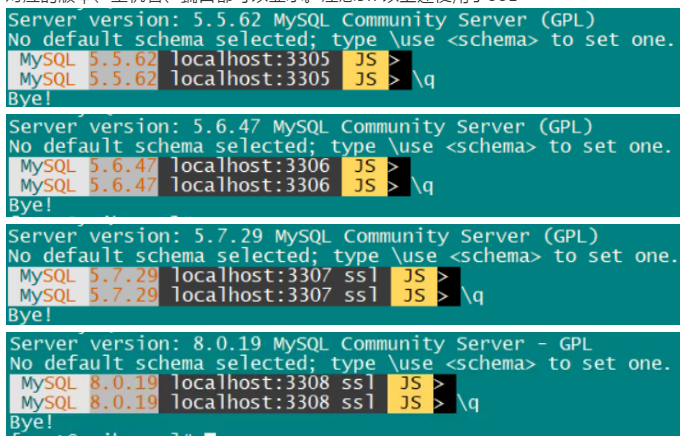Click "Bye!" beneath the 5.7.29 session
Viewport: 680px width, 438px height.
coord(29,315)
